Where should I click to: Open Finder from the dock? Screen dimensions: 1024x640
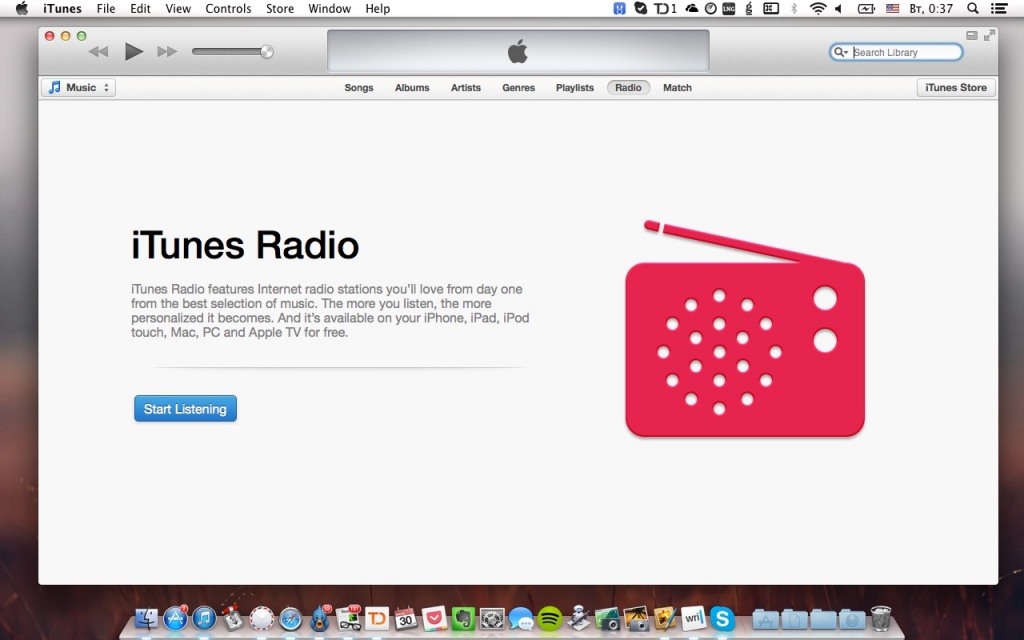click(146, 618)
